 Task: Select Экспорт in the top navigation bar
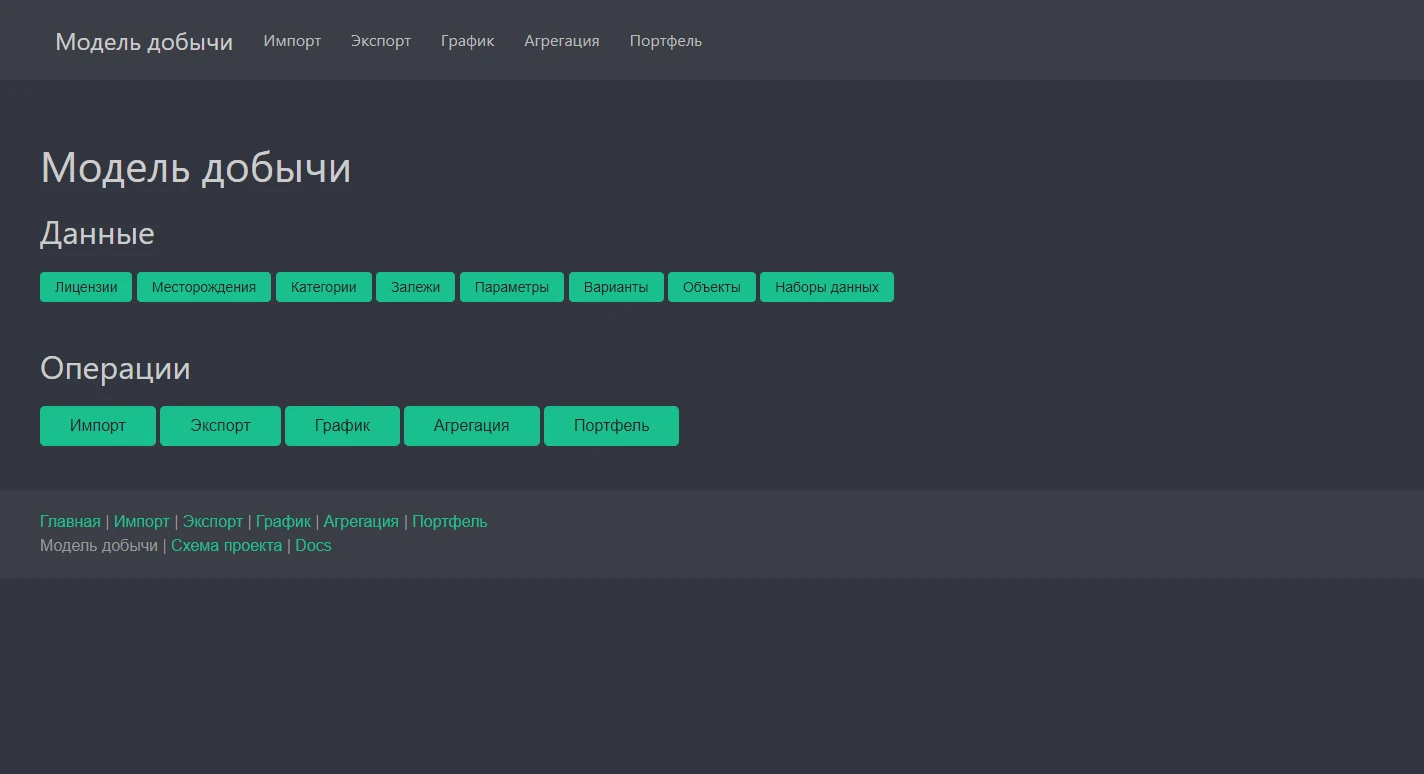380,41
